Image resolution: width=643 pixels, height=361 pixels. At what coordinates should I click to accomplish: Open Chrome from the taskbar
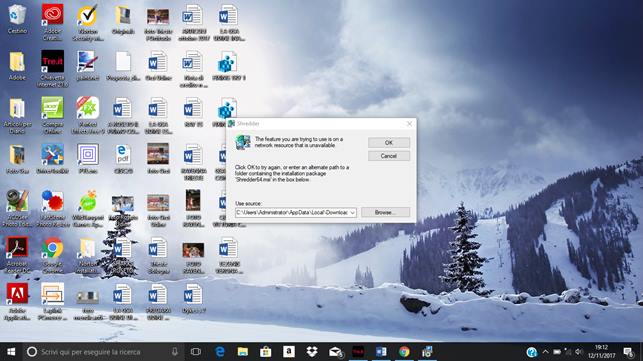click(x=404, y=352)
